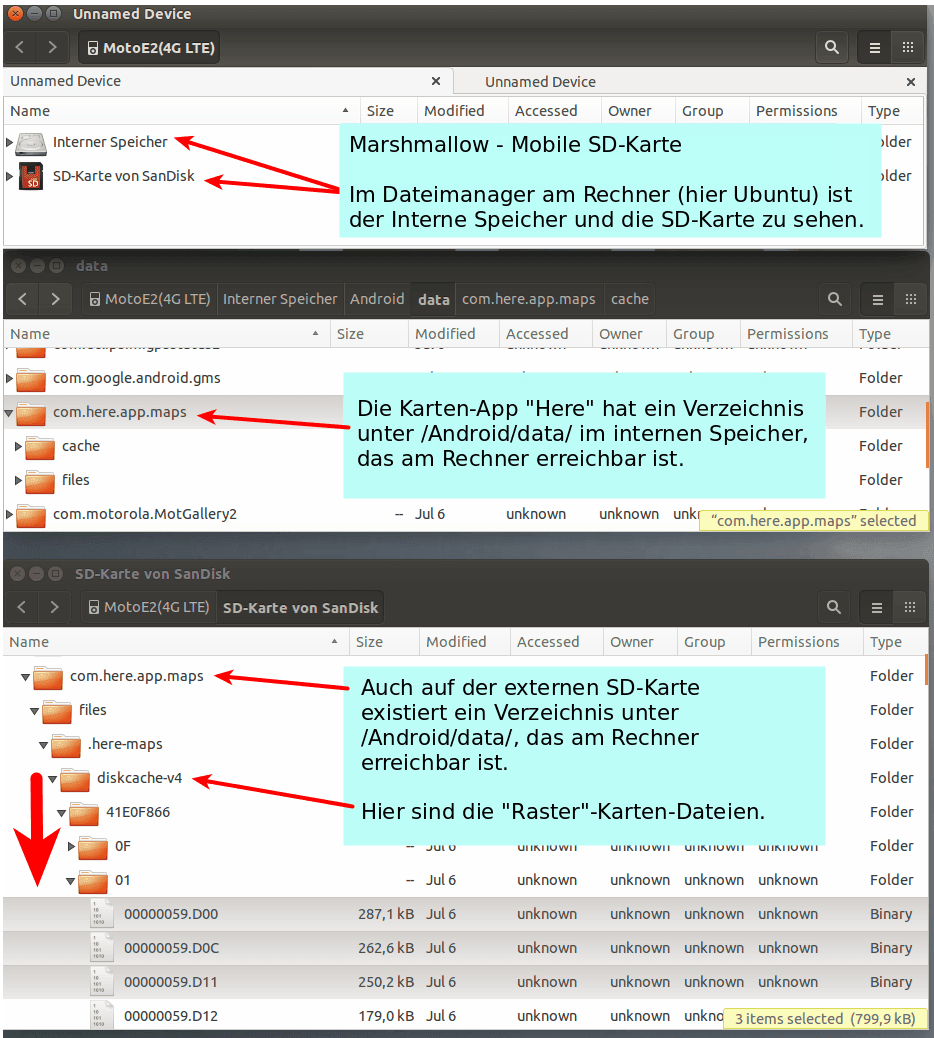Click the 41E0F866 folder icon
Image resolution: width=934 pixels, height=1038 pixels.
coord(83,814)
